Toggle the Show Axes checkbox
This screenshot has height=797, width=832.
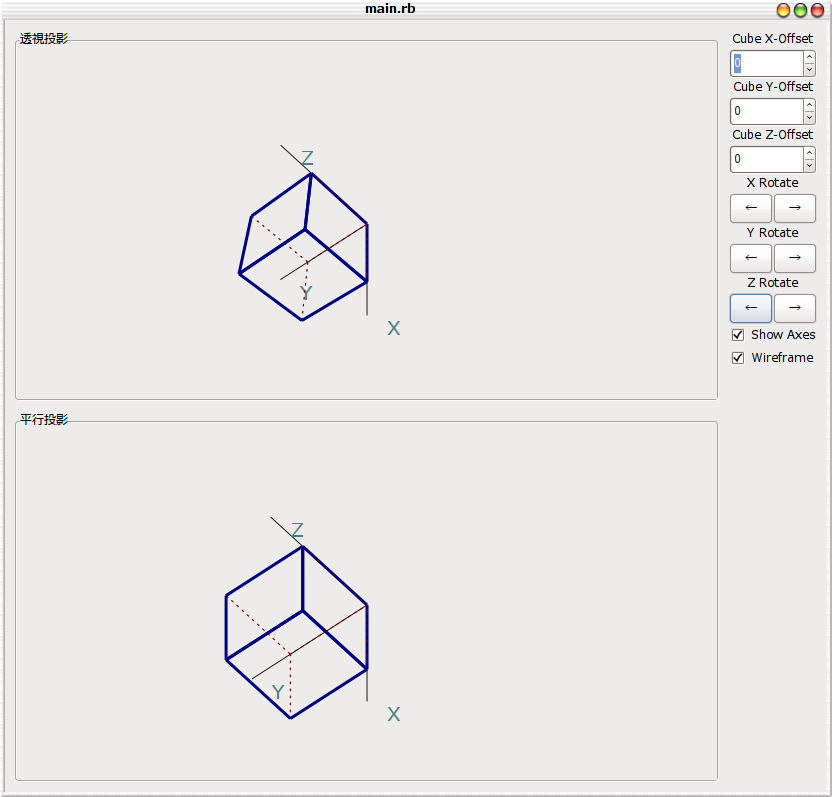coord(738,335)
